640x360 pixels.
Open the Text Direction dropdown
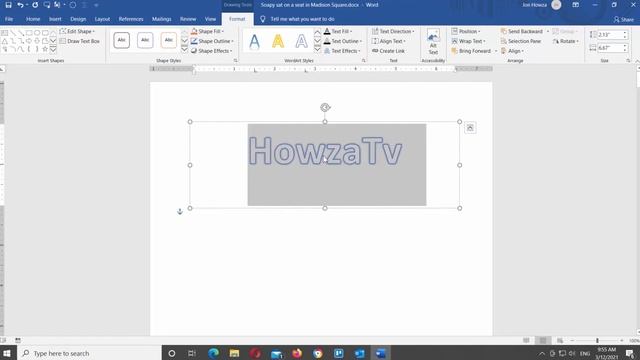(393, 31)
